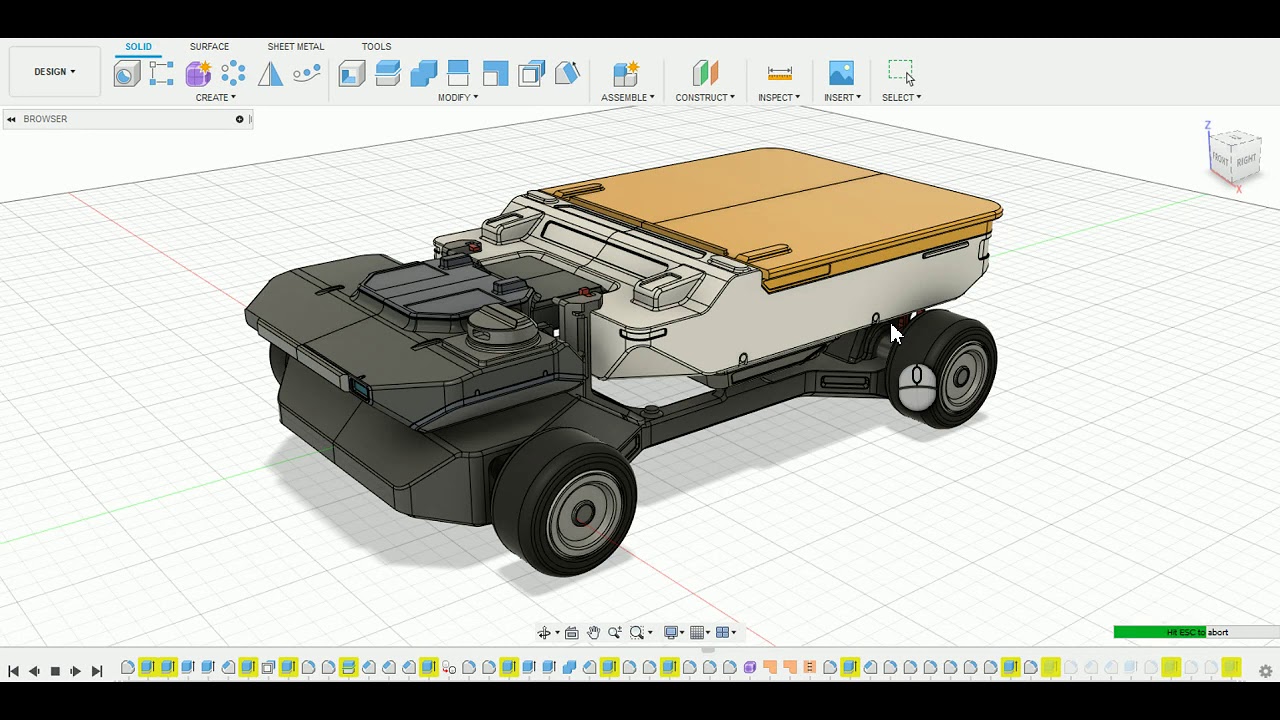Open timeline settings gear
This screenshot has height=720, width=1280.
(x=1265, y=671)
